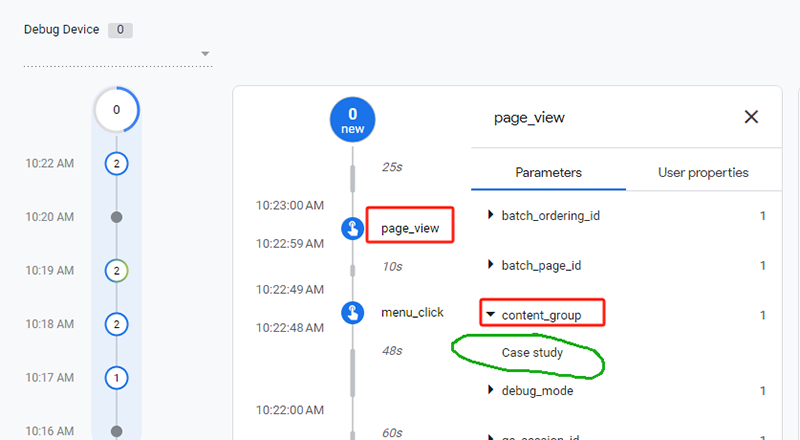Click the 10:19 AM green-ringed bubble
Viewport: 800px width, 440px height.
[x=117, y=270]
